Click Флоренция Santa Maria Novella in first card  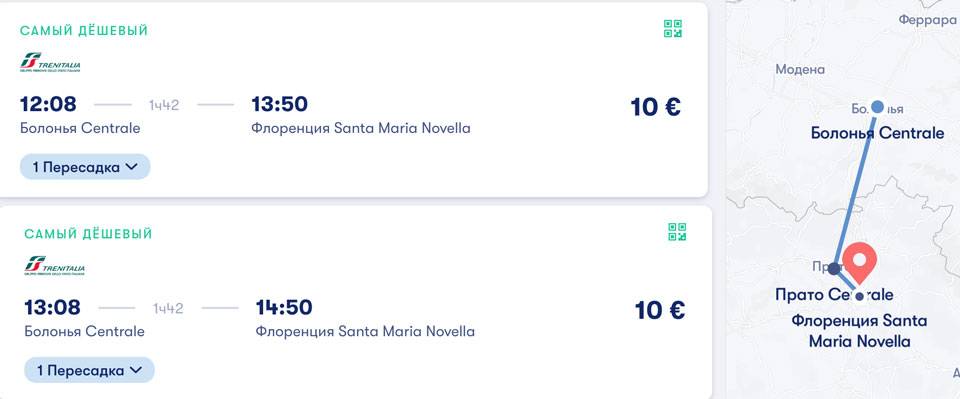(361, 129)
